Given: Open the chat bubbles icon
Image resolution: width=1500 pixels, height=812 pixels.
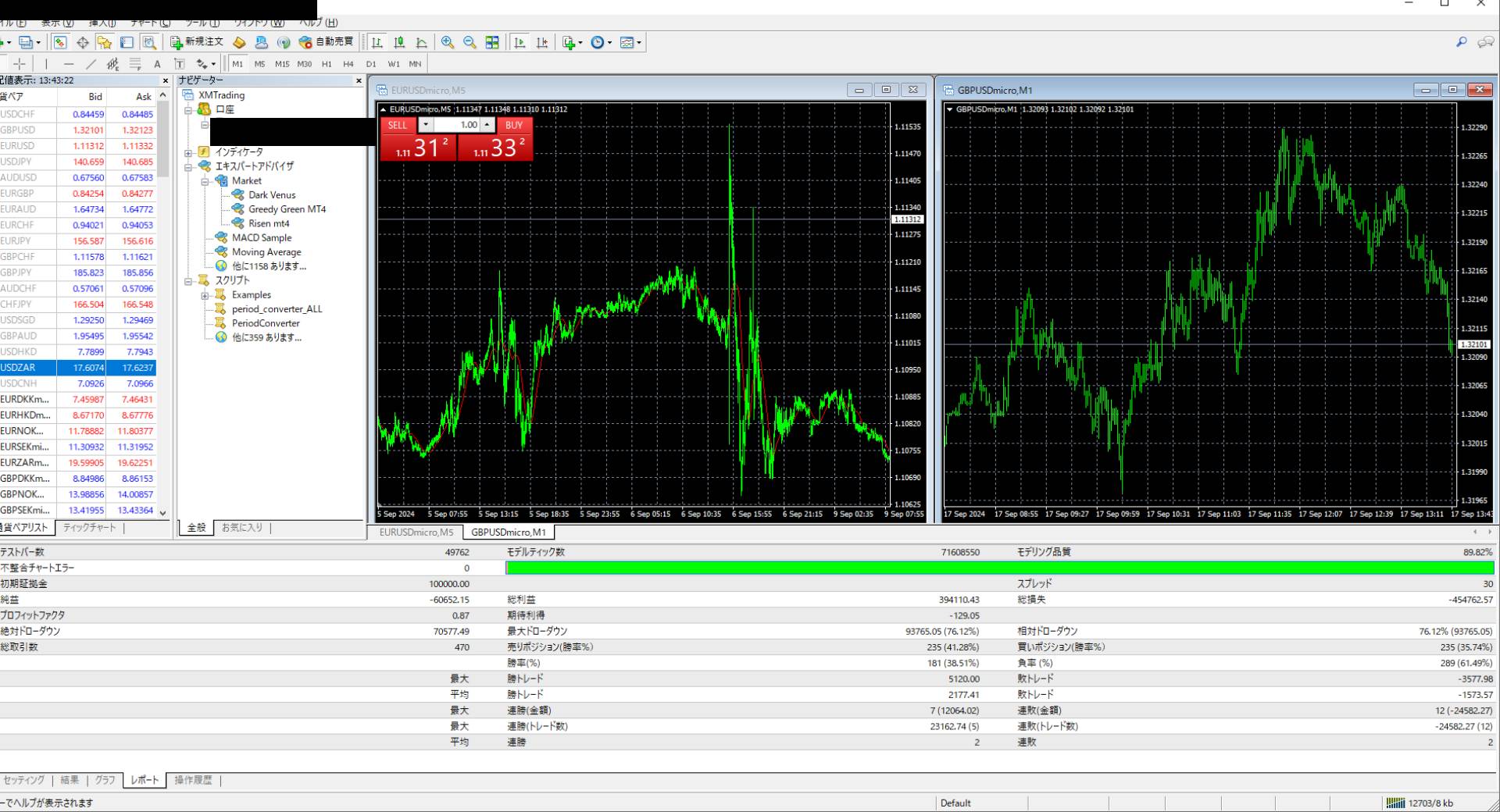Looking at the screenshot, I should point(1485,42).
